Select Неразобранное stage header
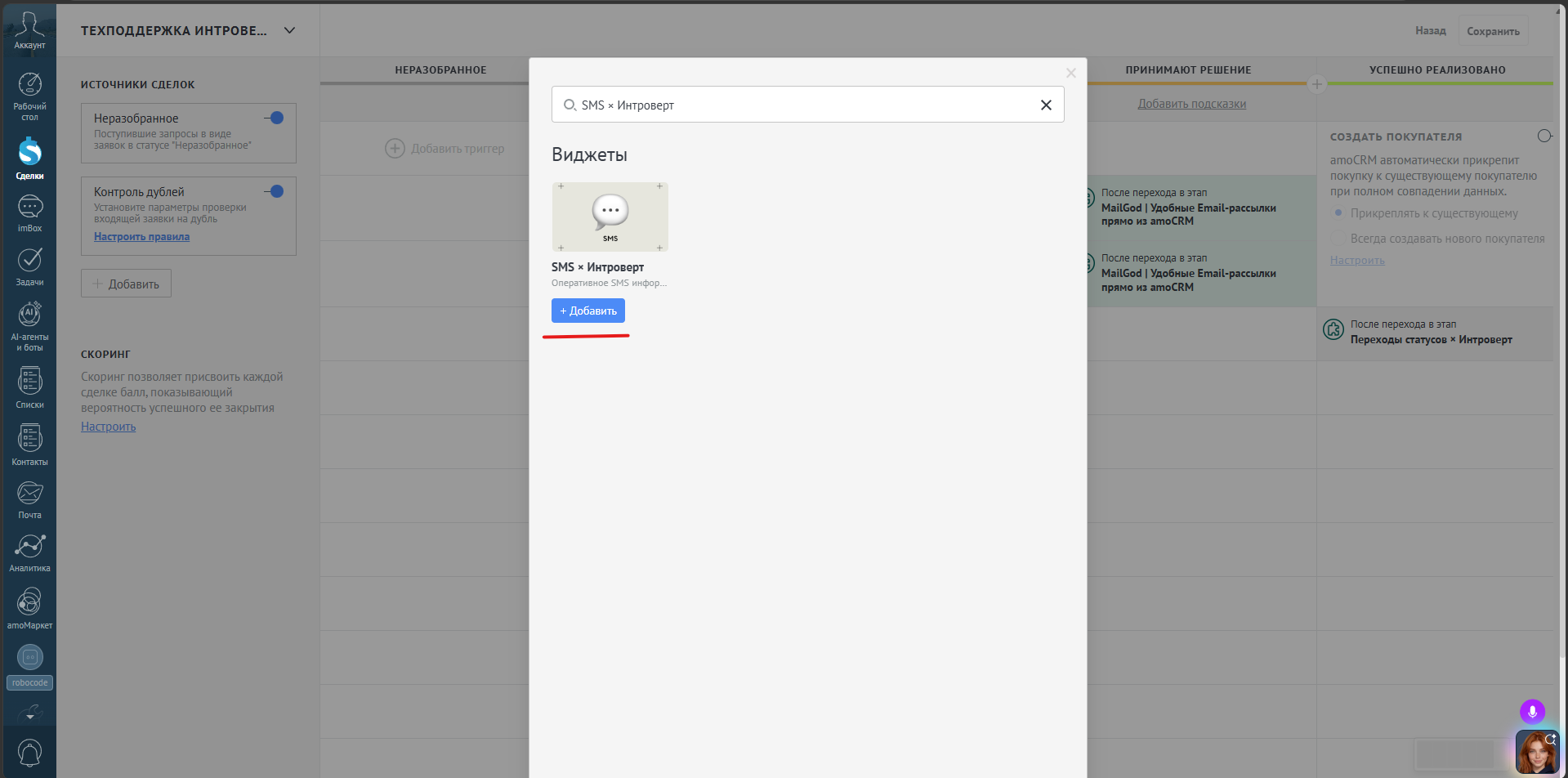The height and width of the screenshot is (778, 1568). [440, 69]
